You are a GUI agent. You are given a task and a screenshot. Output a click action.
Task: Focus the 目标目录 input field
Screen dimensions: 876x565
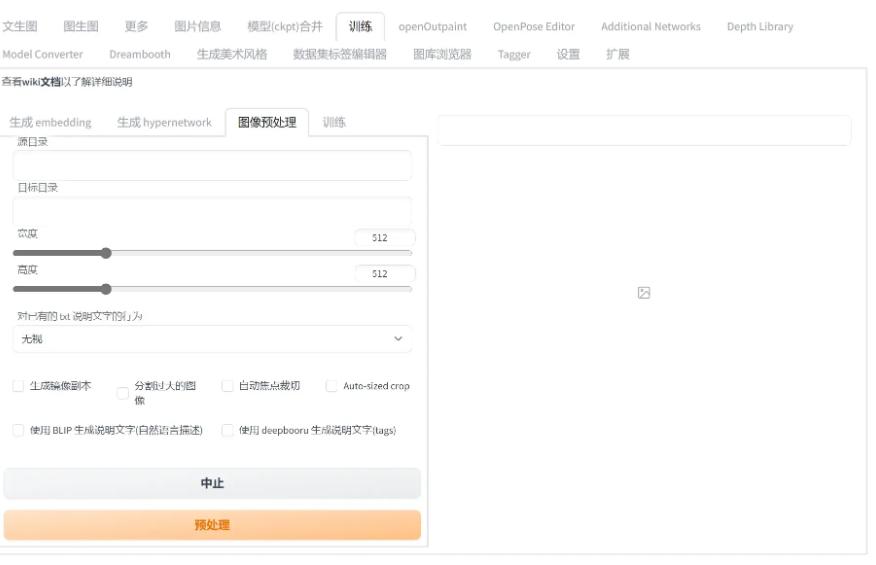click(x=212, y=211)
